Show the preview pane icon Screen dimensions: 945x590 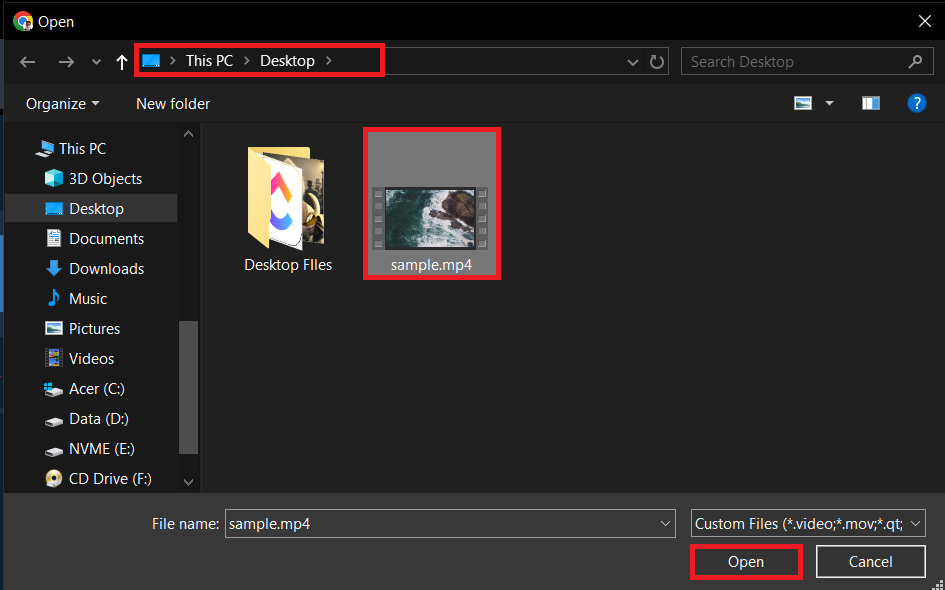point(870,102)
